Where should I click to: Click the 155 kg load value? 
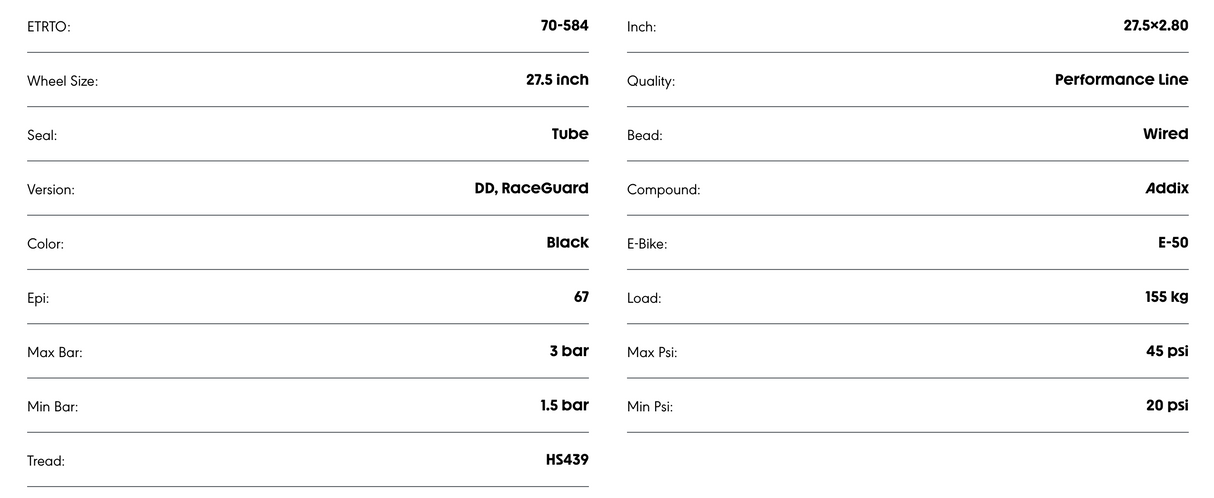[1166, 297]
